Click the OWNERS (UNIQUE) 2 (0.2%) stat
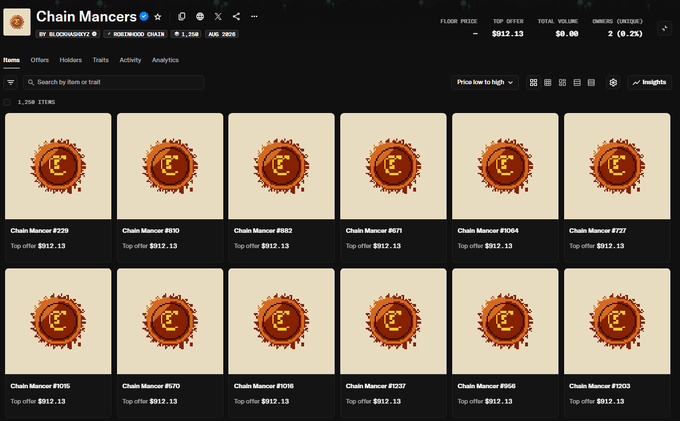This screenshot has width=680, height=421. 618,27
